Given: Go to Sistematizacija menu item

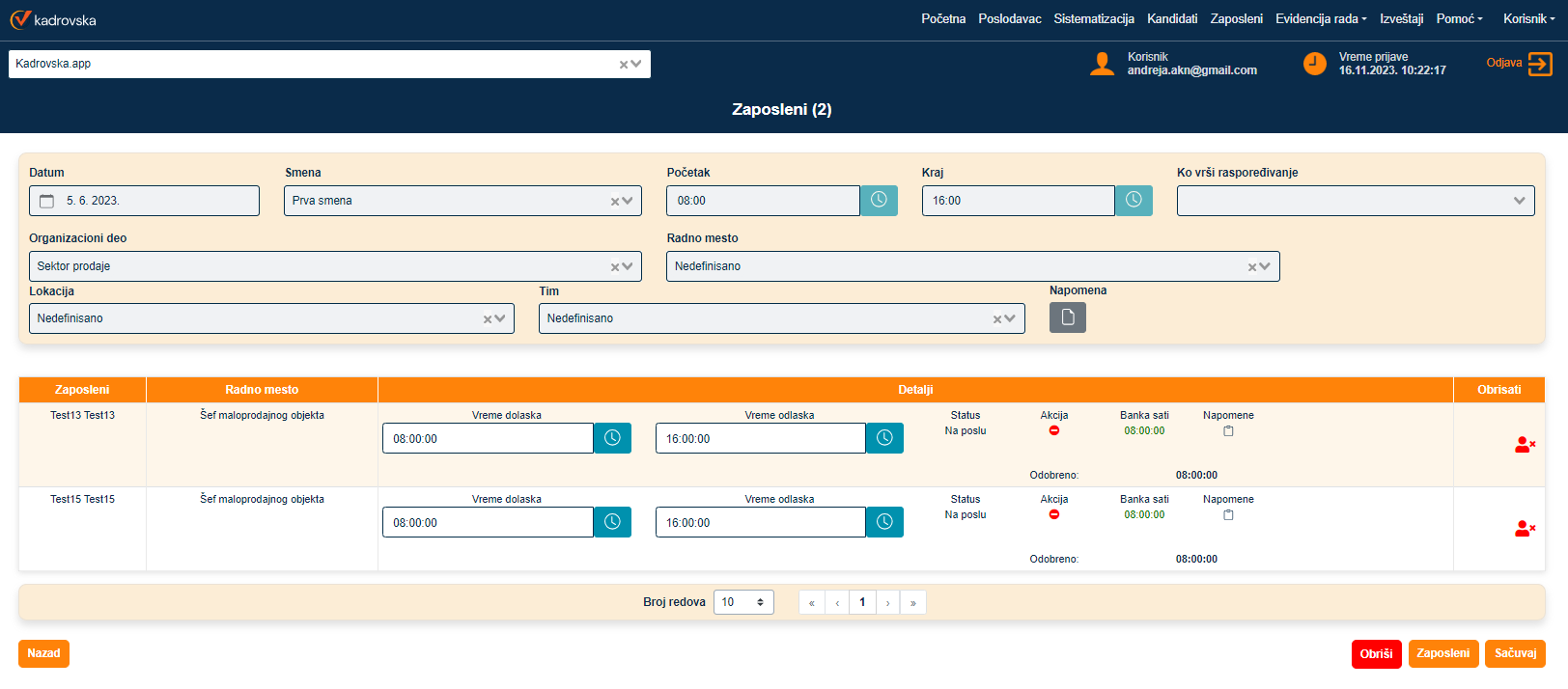Looking at the screenshot, I should point(1093,19).
